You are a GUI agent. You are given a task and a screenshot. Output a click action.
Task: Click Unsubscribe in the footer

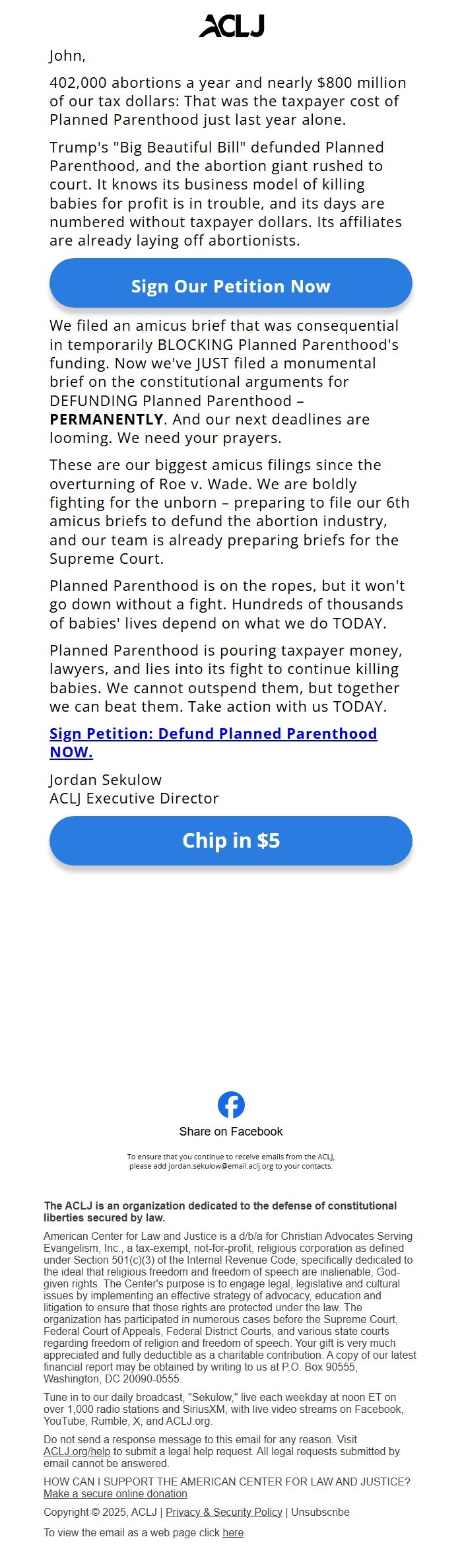coord(320,1512)
